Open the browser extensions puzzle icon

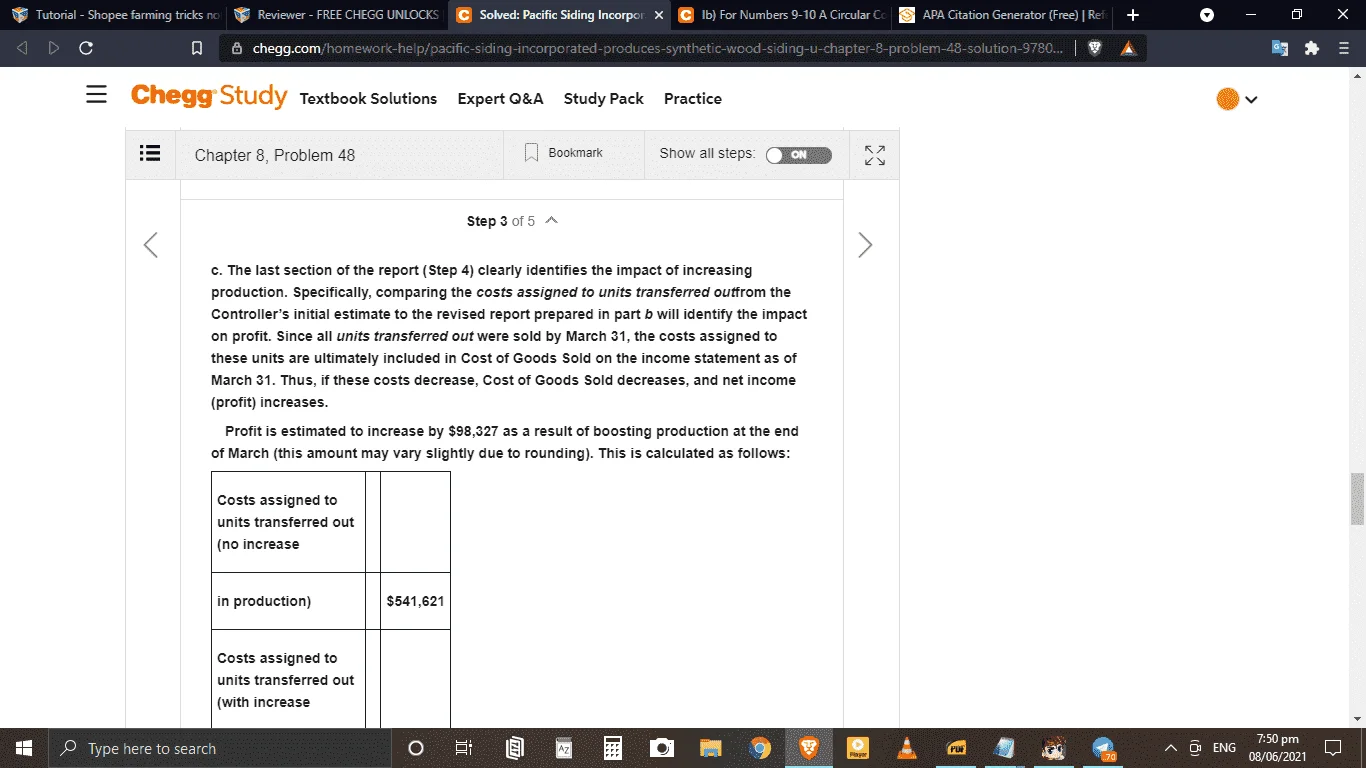coord(1312,48)
